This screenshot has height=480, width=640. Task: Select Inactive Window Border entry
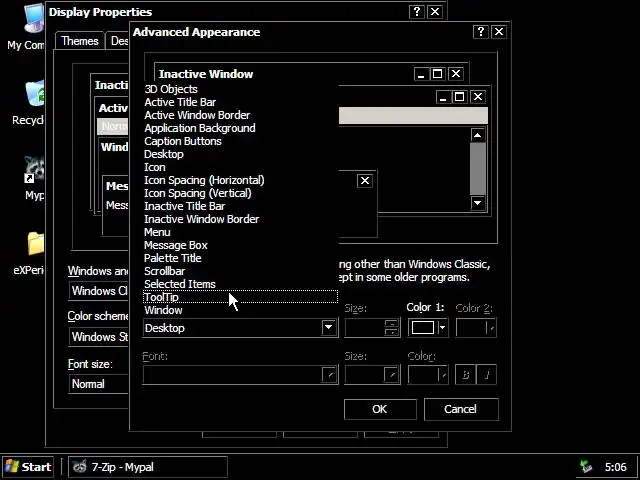(240, 219)
